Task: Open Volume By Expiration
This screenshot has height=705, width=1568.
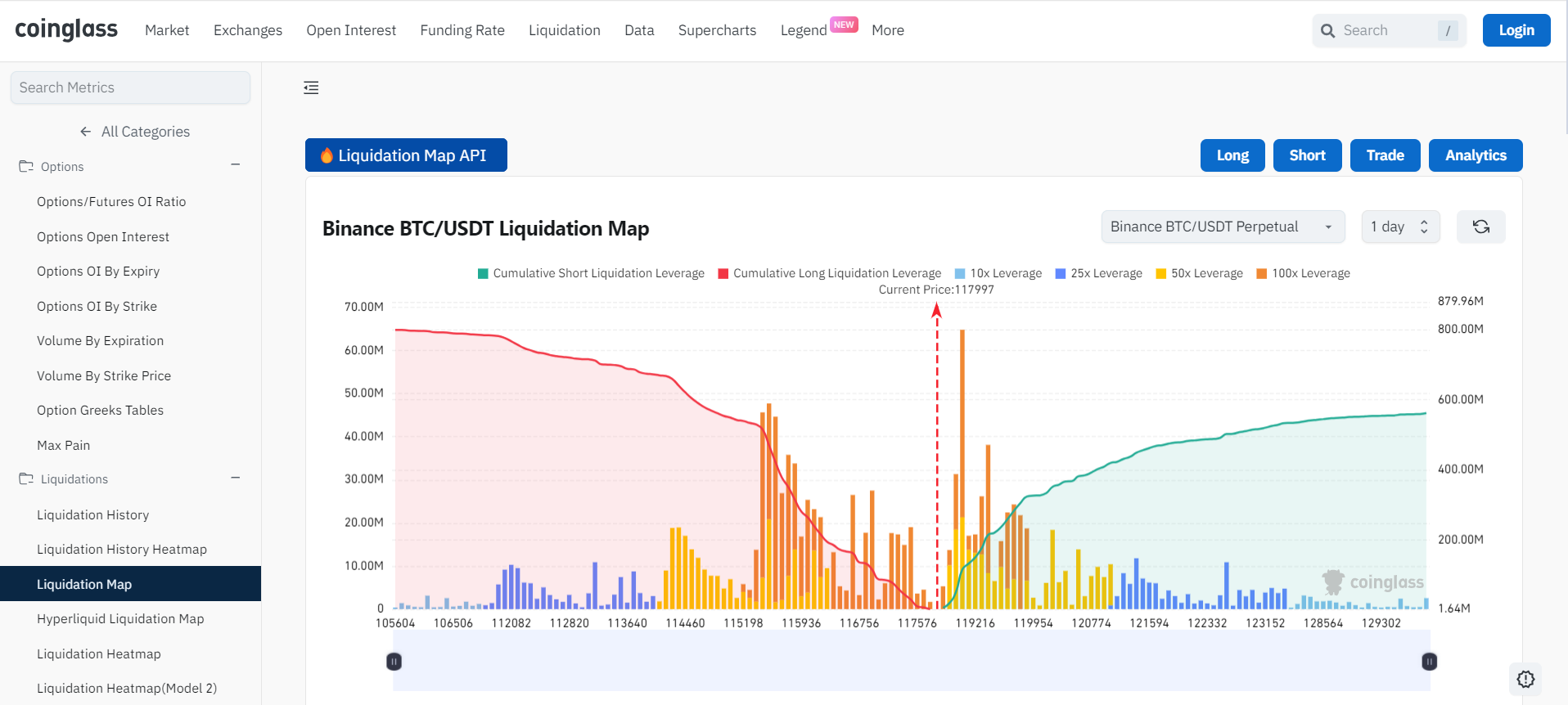Action: point(100,340)
